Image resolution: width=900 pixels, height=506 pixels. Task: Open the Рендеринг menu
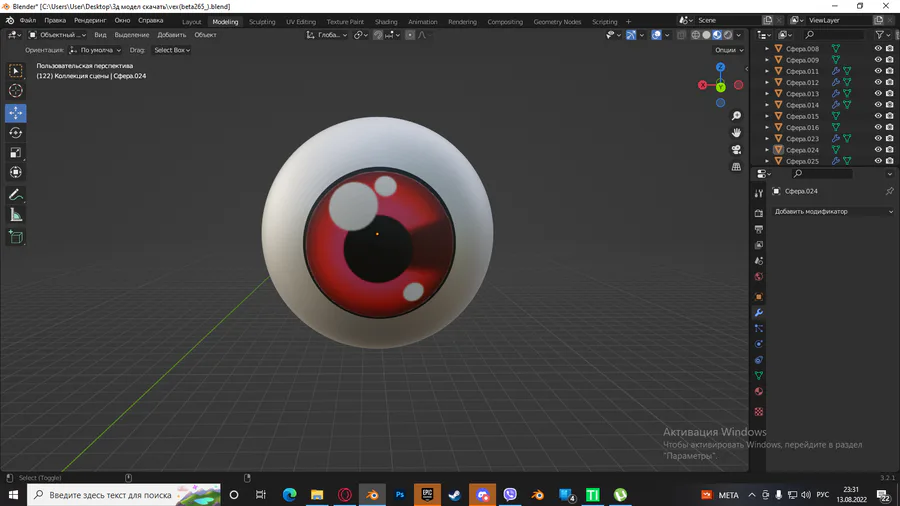[x=90, y=21]
